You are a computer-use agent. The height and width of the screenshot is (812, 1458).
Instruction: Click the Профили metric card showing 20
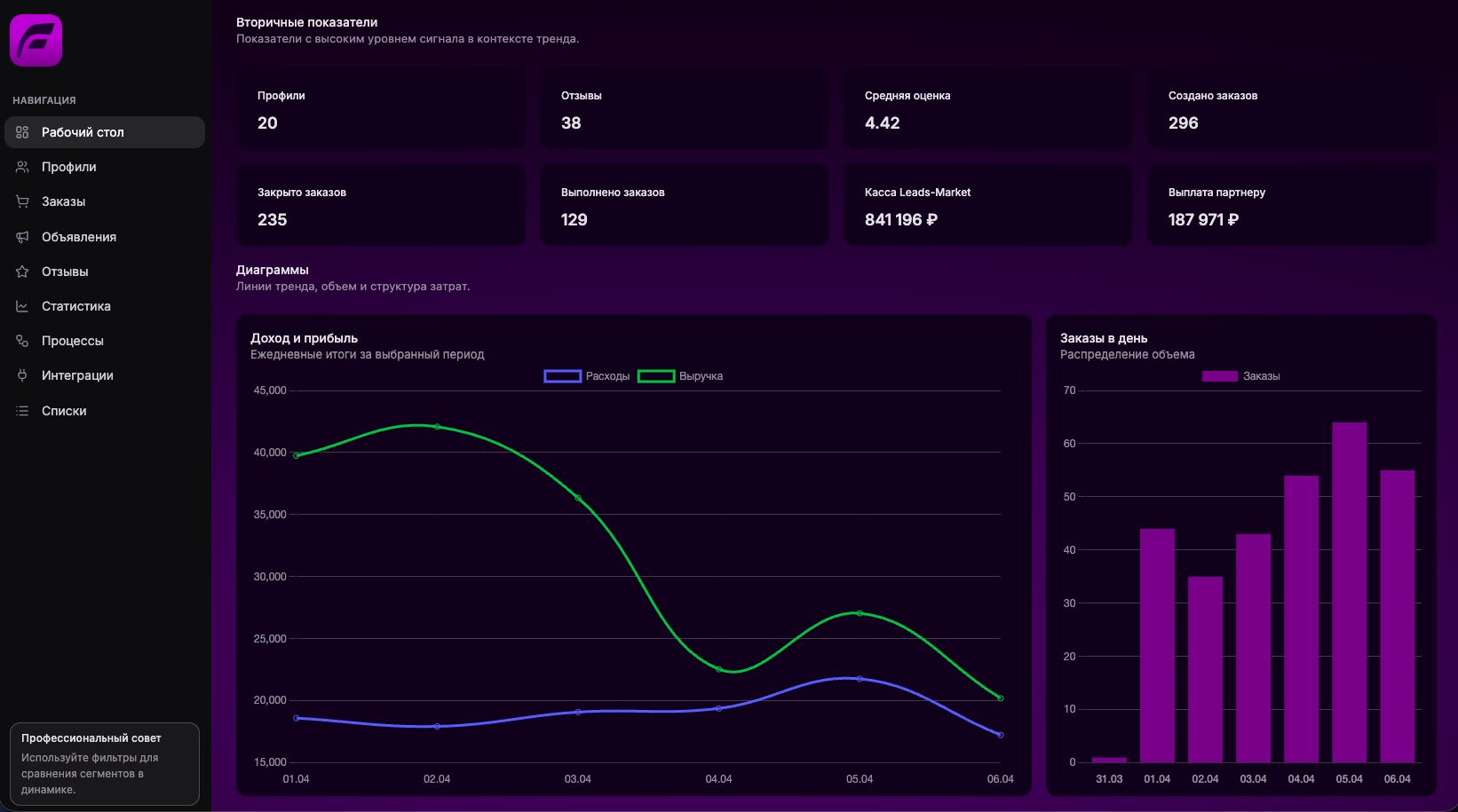click(381, 109)
